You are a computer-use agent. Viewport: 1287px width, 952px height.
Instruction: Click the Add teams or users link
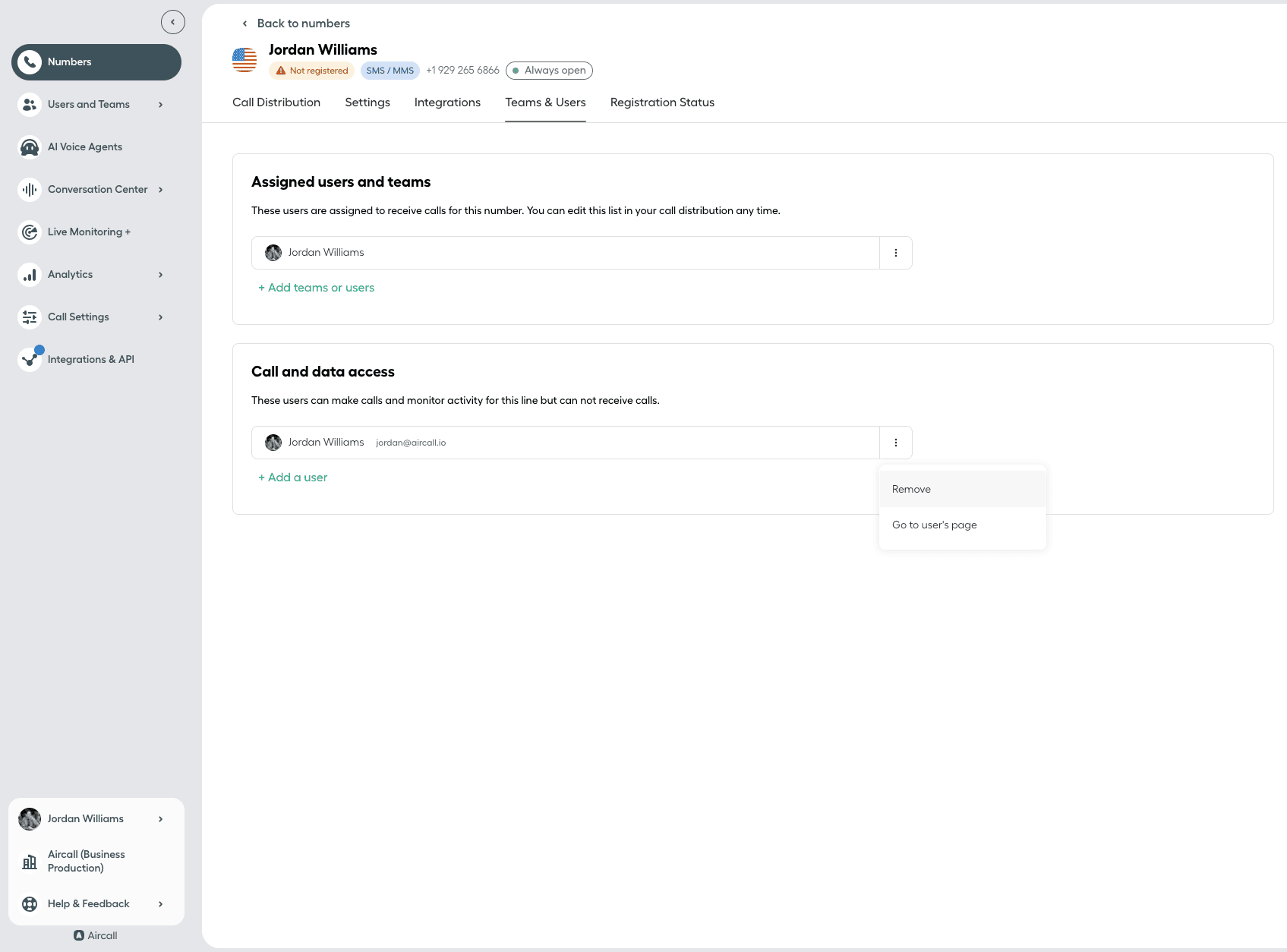click(x=317, y=288)
